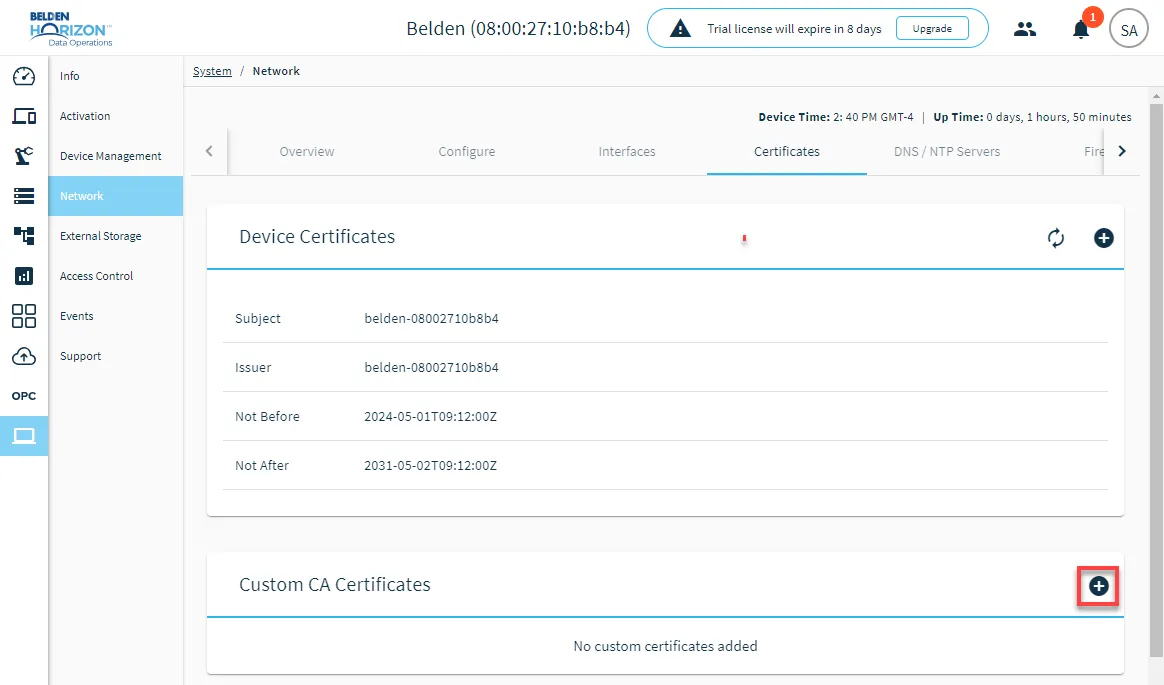
Task: Click the 'No custom certificates added' message
Action: click(665, 646)
